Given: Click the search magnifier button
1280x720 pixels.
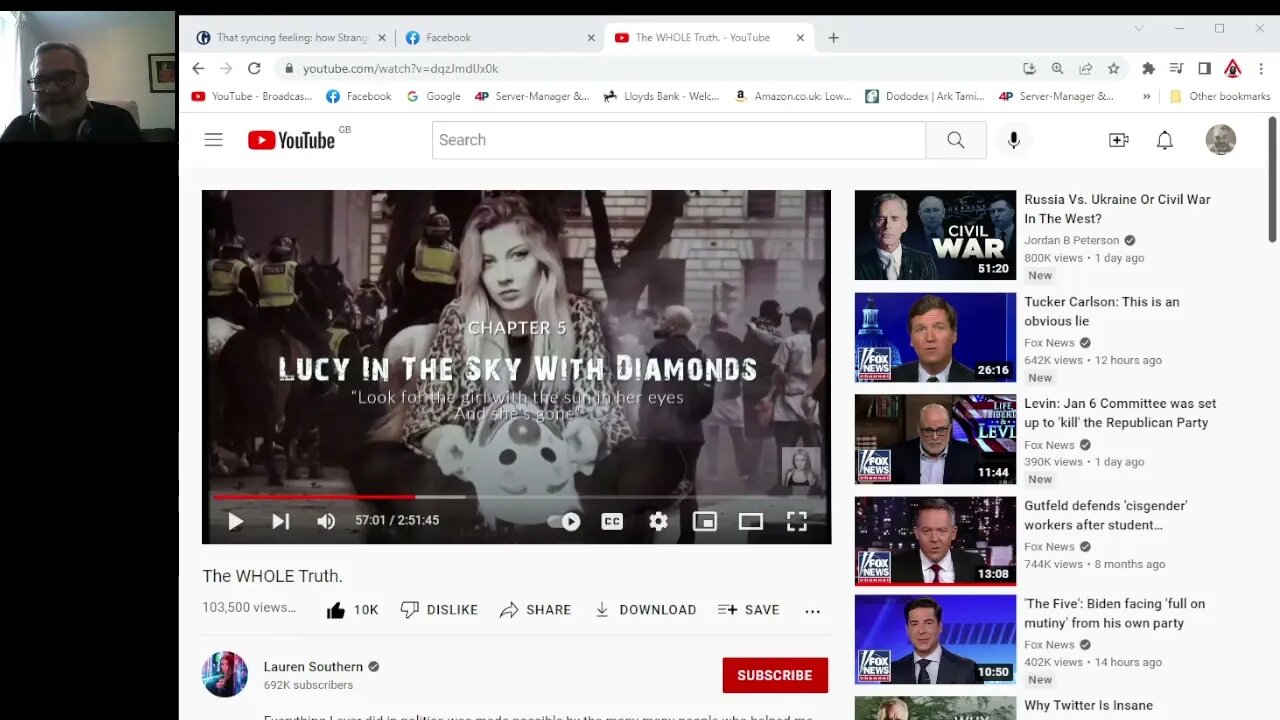Looking at the screenshot, I should (955, 140).
